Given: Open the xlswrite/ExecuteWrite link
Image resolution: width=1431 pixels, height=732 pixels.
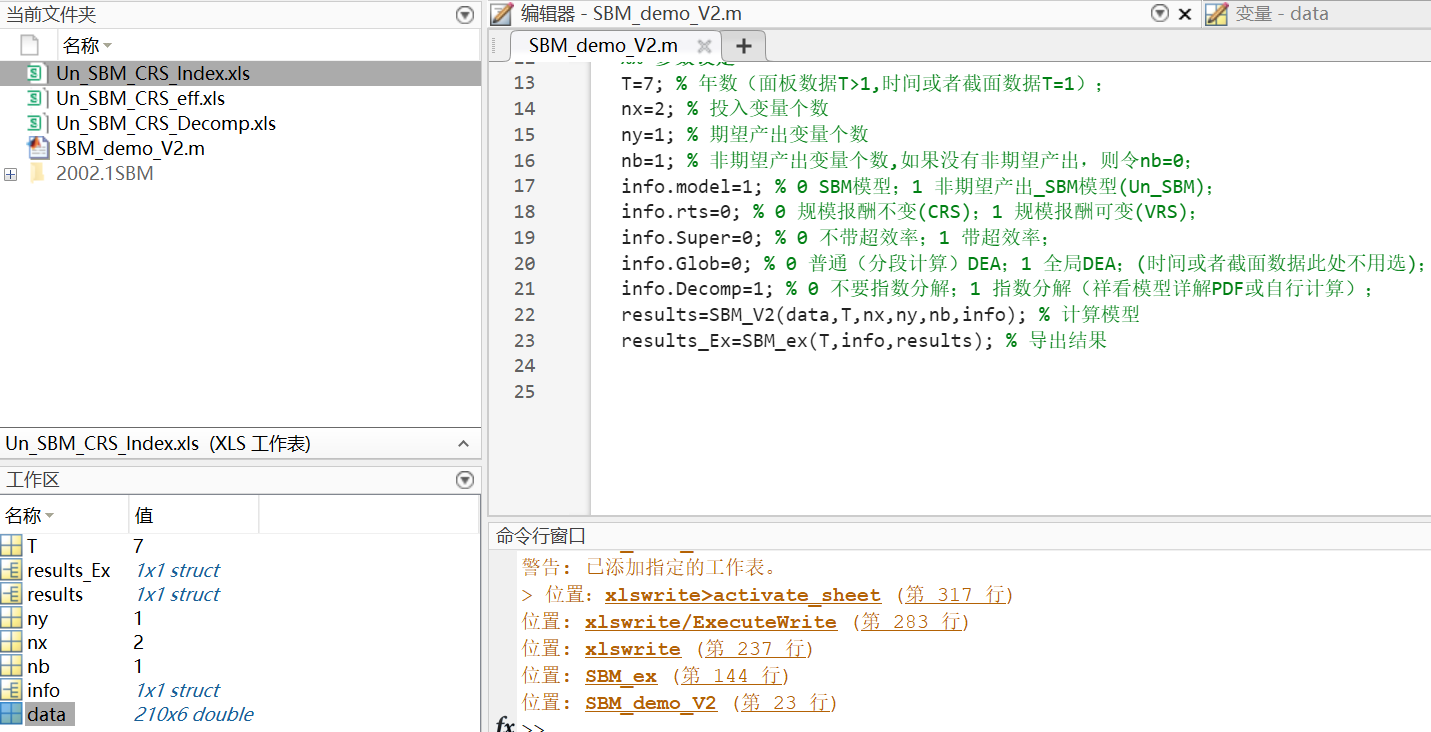Looking at the screenshot, I should pyautogui.click(x=711, y=622).
